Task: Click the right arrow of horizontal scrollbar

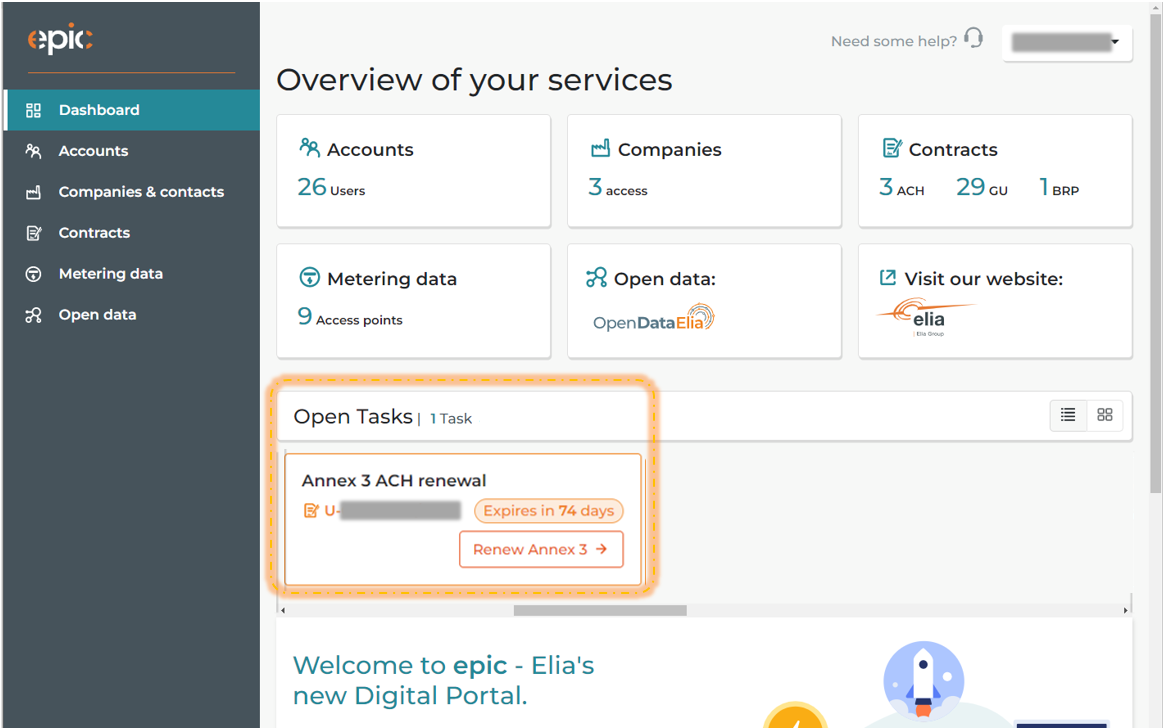Action: point(1125,610)
